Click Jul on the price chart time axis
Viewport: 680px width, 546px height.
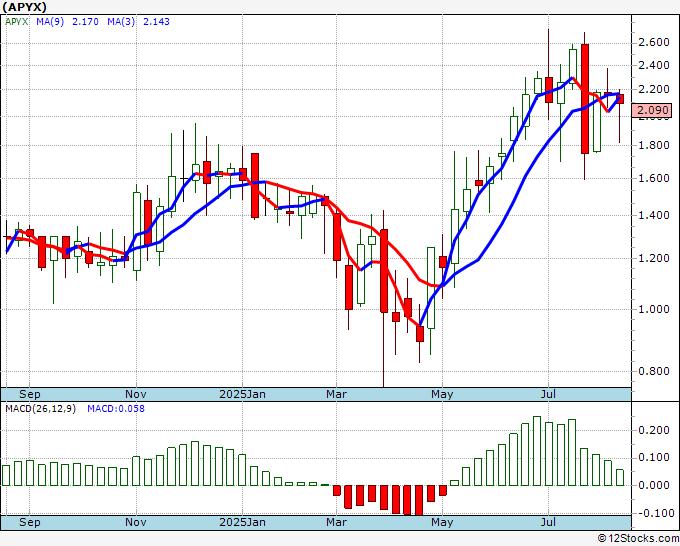(548, 394)
